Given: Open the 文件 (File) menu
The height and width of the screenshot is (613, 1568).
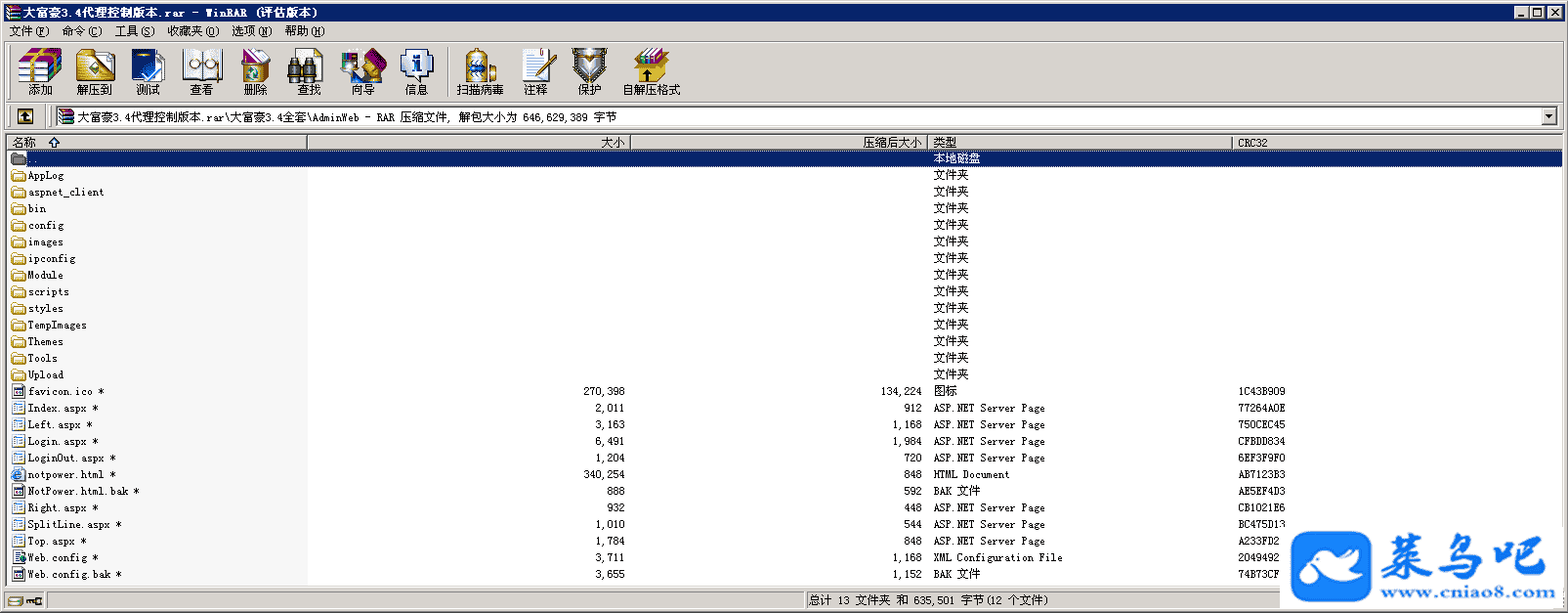Looking at the screenshot, I should (x=28, y=31).
